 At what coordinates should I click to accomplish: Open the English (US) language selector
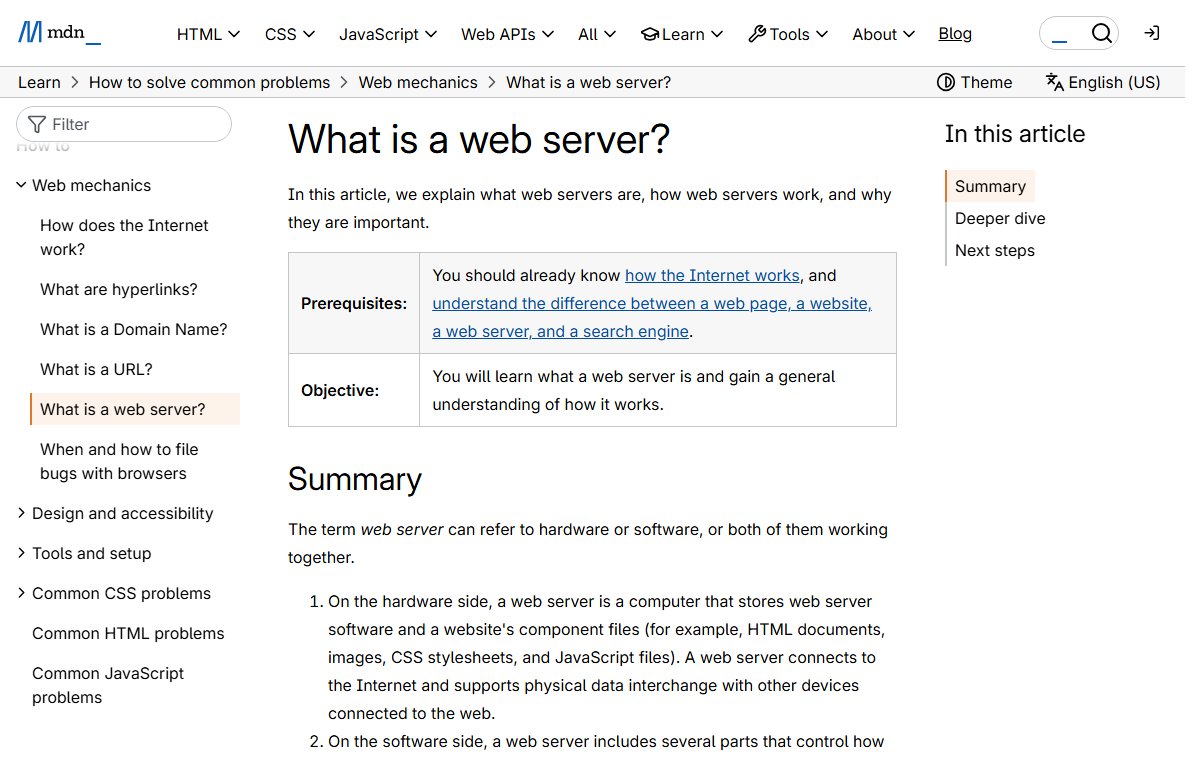(1103, 82)
